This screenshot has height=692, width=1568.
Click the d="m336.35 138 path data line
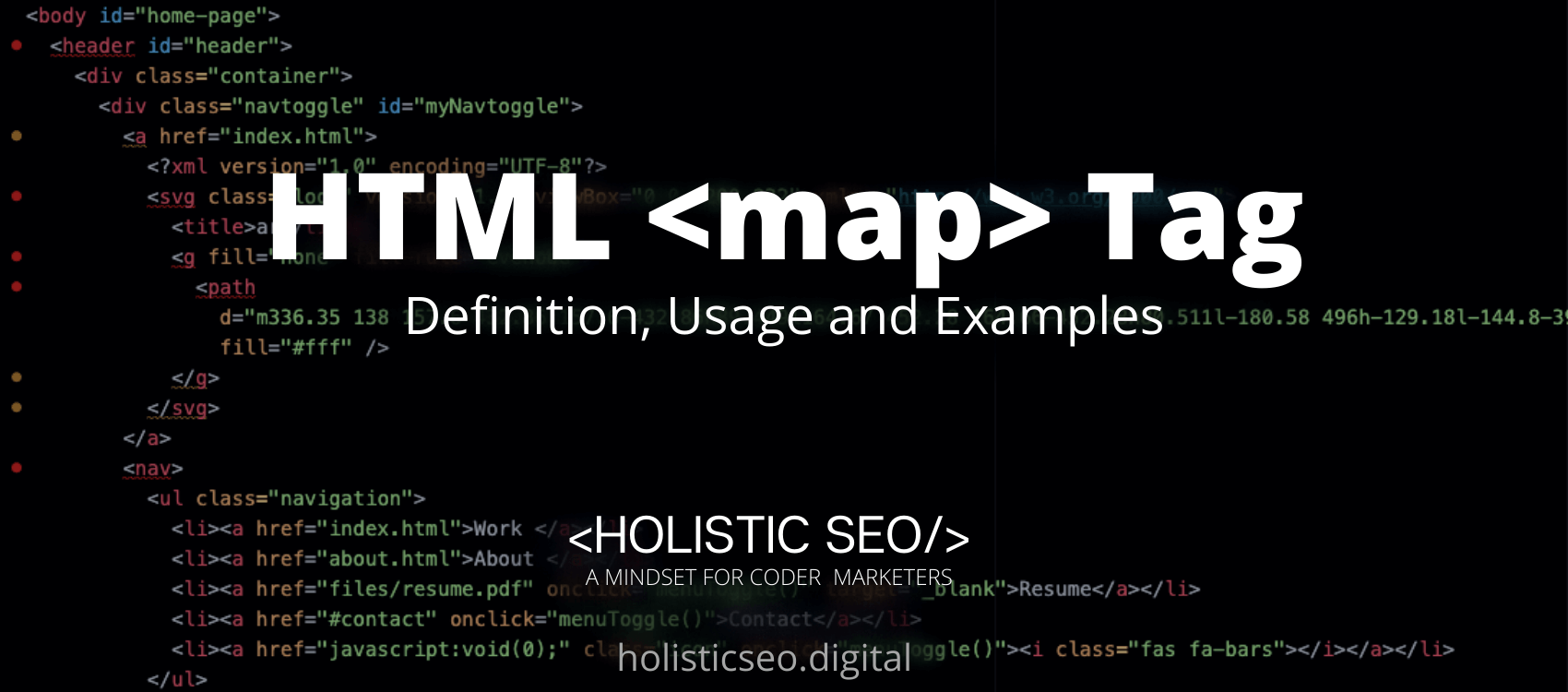point(893,317)
